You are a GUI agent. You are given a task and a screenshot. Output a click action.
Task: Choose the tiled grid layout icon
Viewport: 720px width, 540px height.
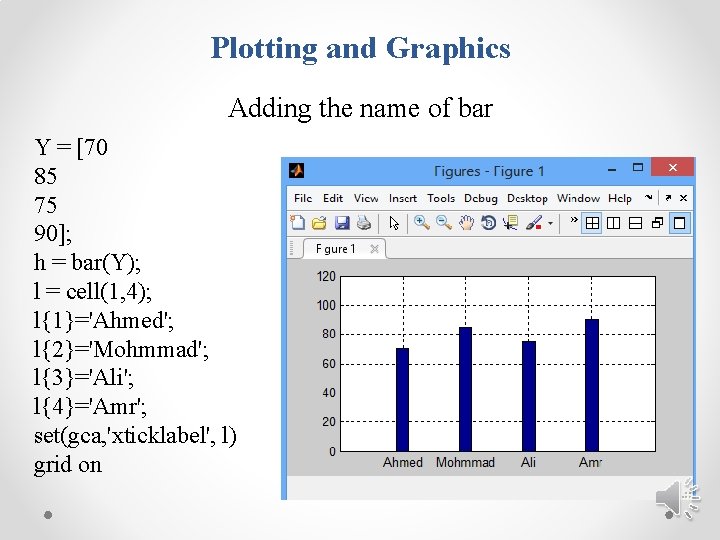592,223
